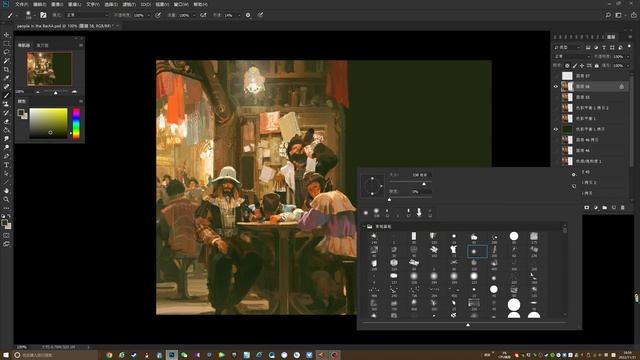Create a new layer from Layers panel bottom
This screenshot has width=640, height=360.
(x=613, y=207)
